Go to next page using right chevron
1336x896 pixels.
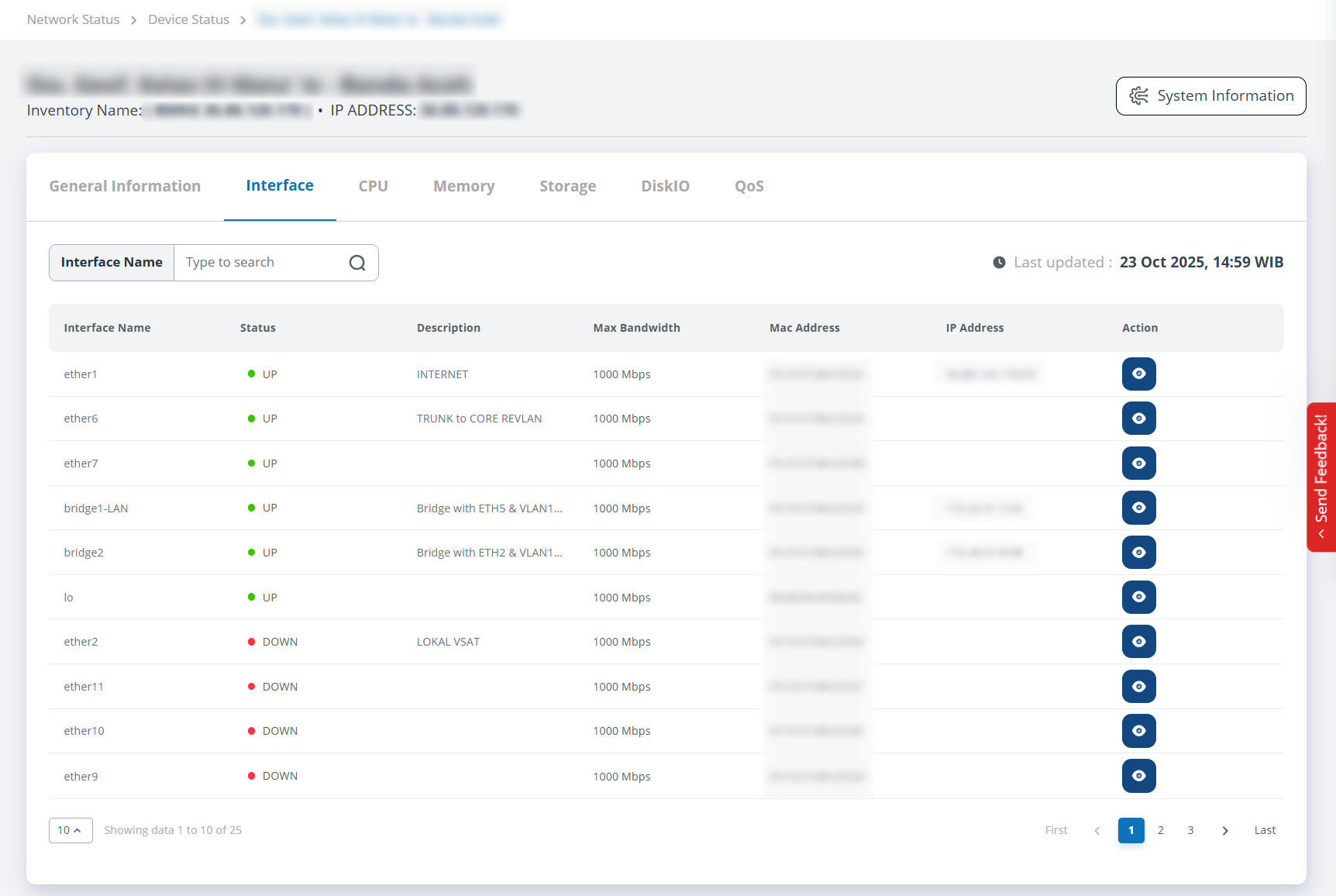pos(1224,830)
